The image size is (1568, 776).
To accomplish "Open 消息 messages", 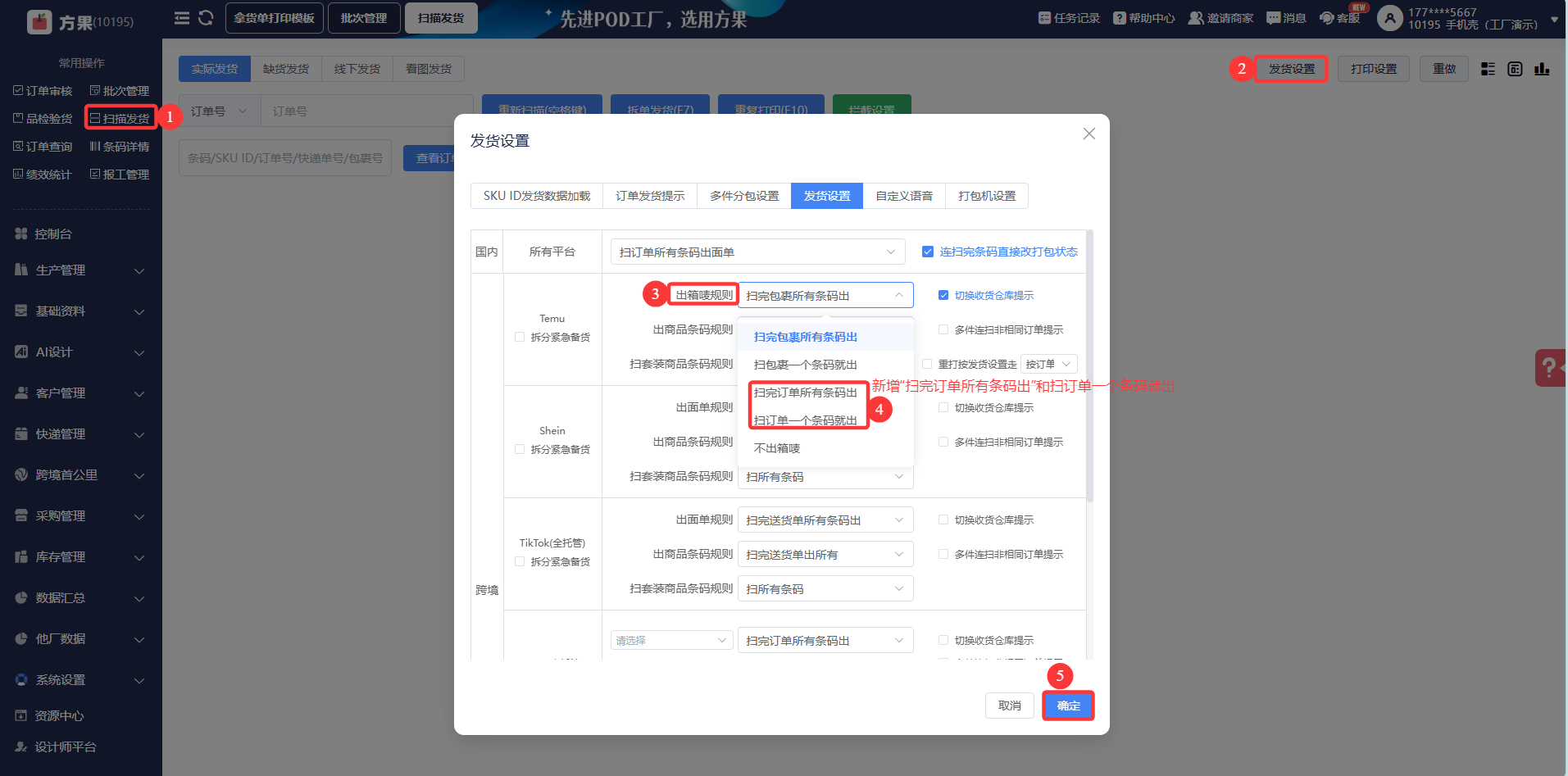I will pos(1286,18).
